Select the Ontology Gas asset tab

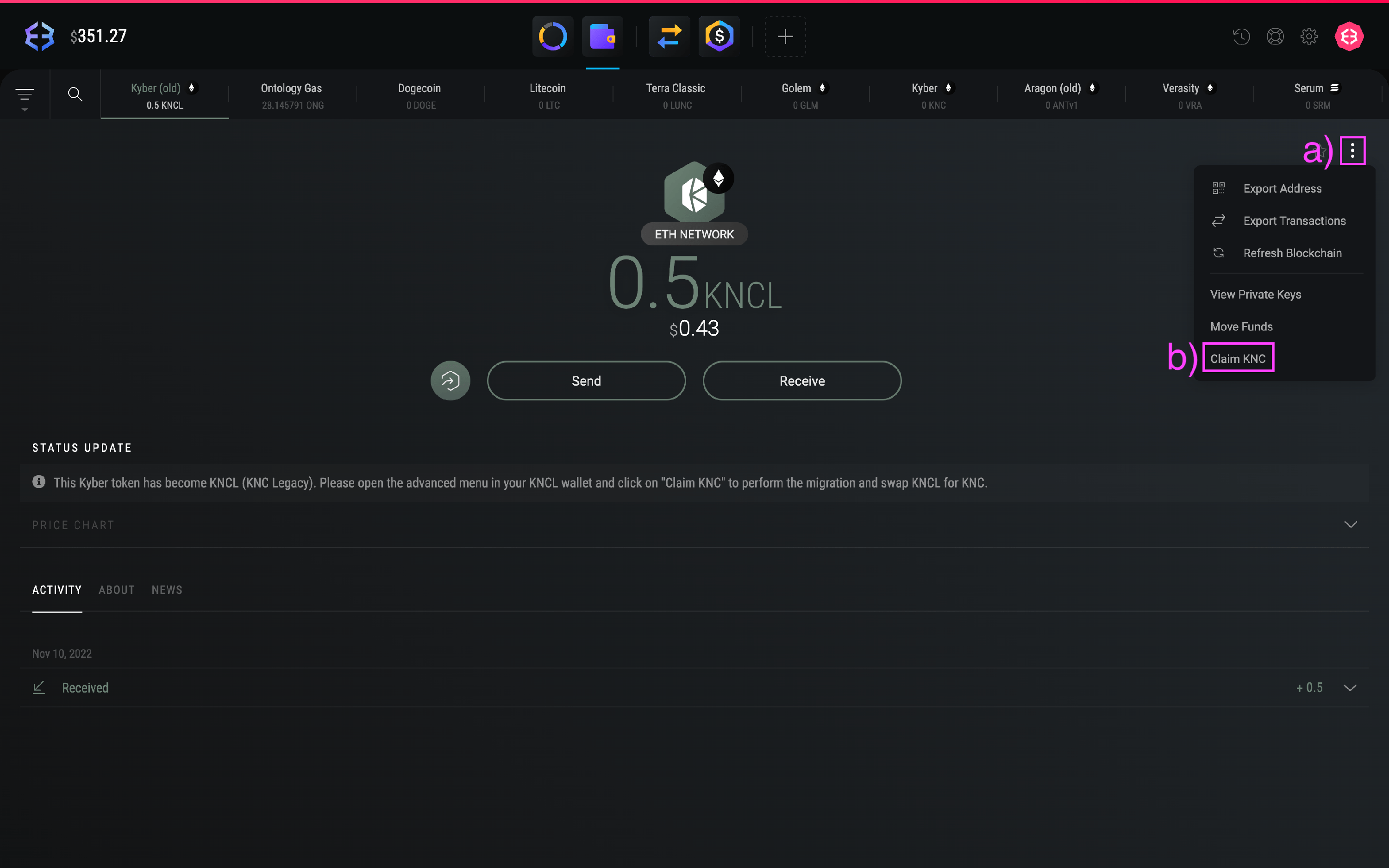click(292, 95)
